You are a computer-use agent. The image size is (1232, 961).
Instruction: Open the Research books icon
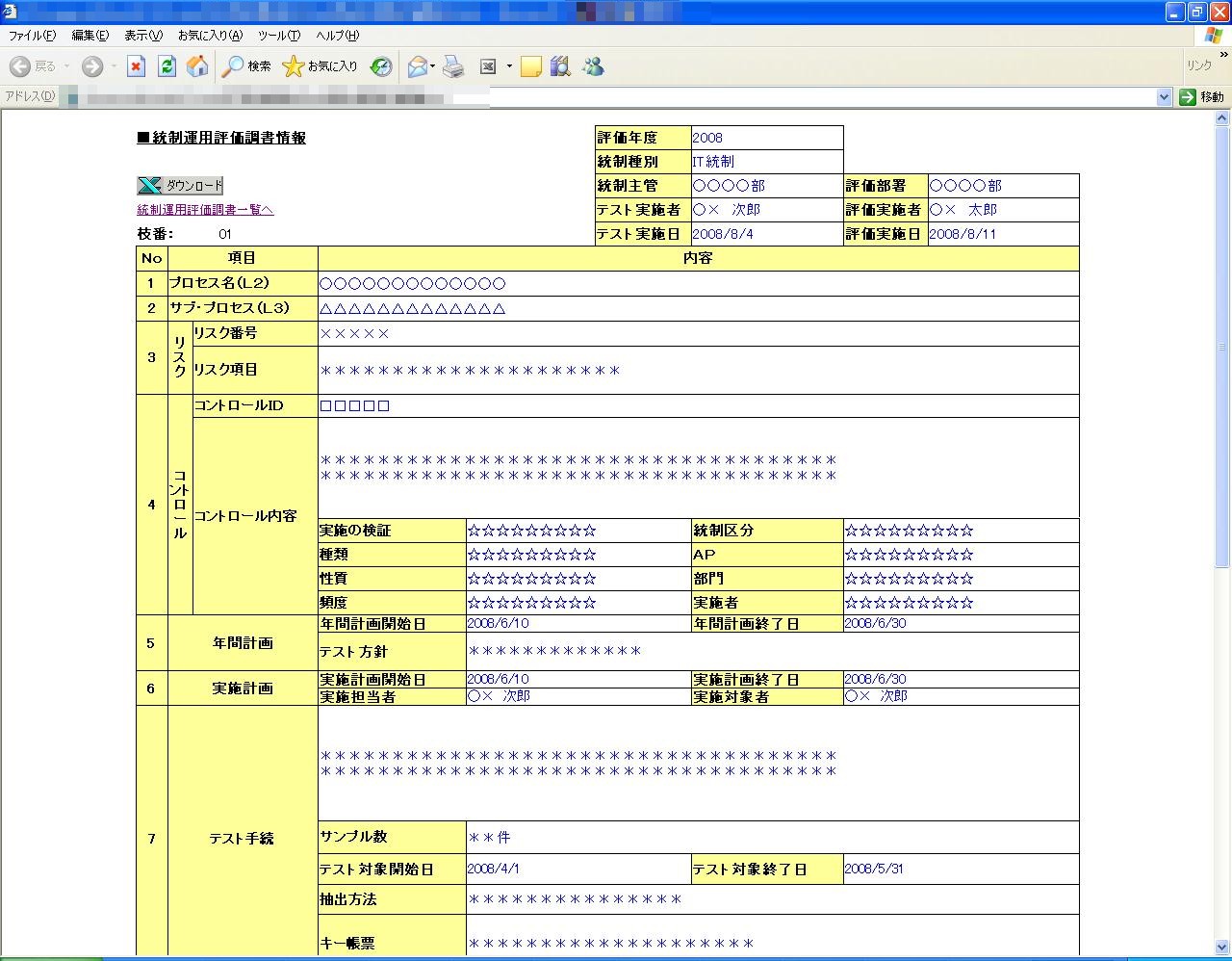coord(560,66)
